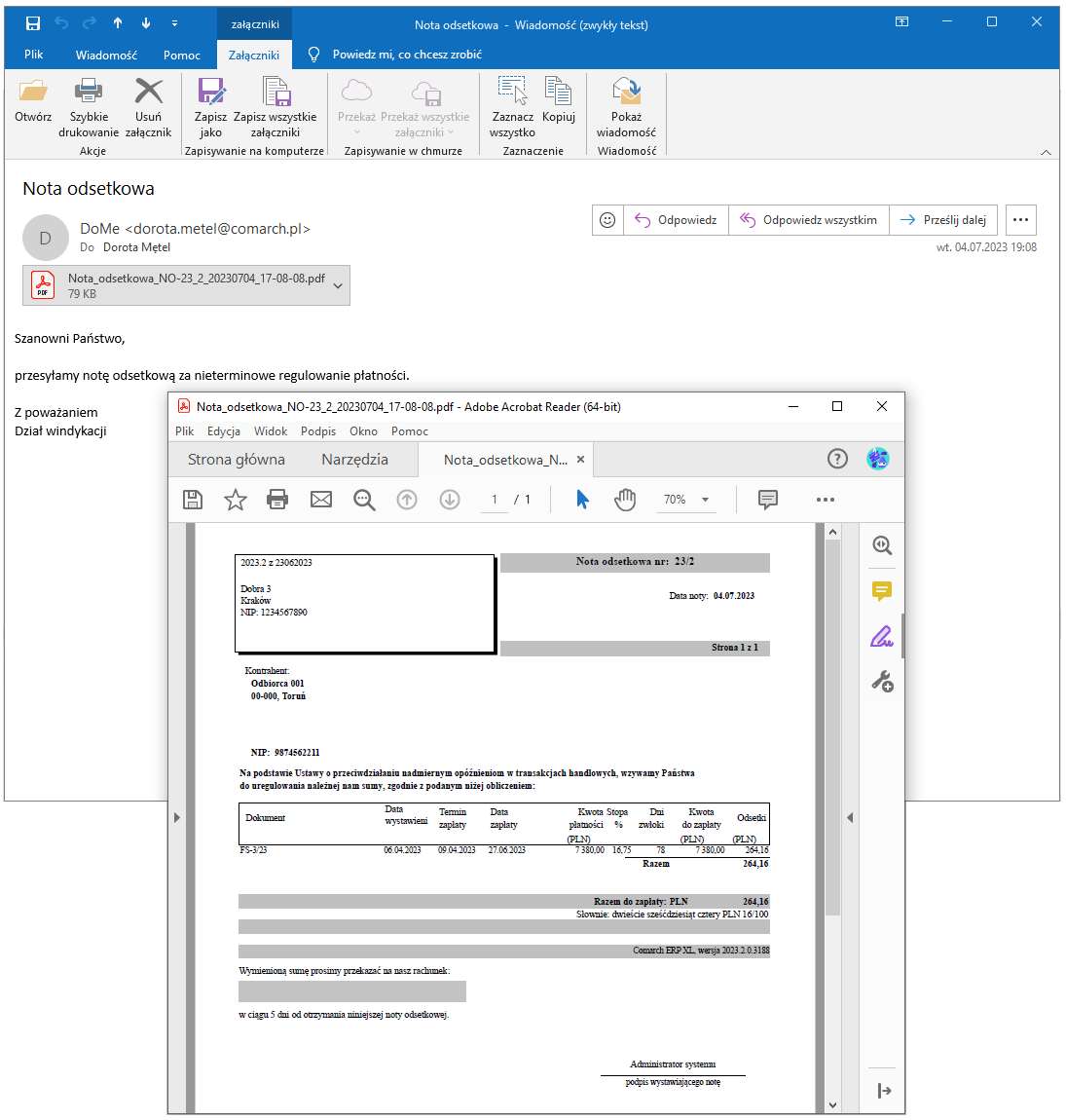
Task: Open Pomoc menu in Acrobat Reader
Action: pyautogui.click(x=410, y=431)
